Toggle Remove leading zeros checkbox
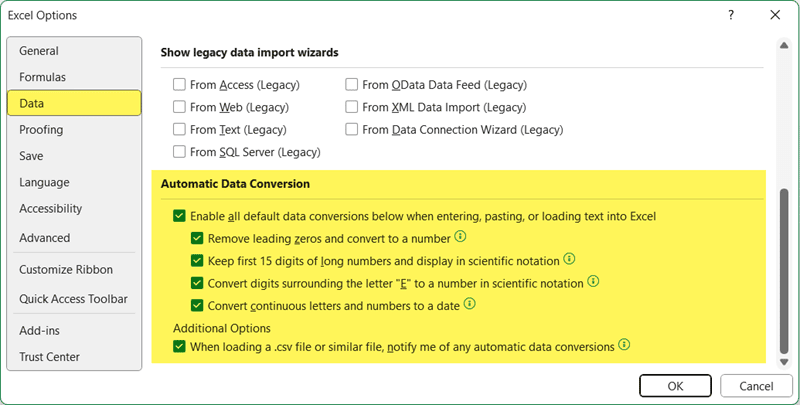 click(197, 238)
